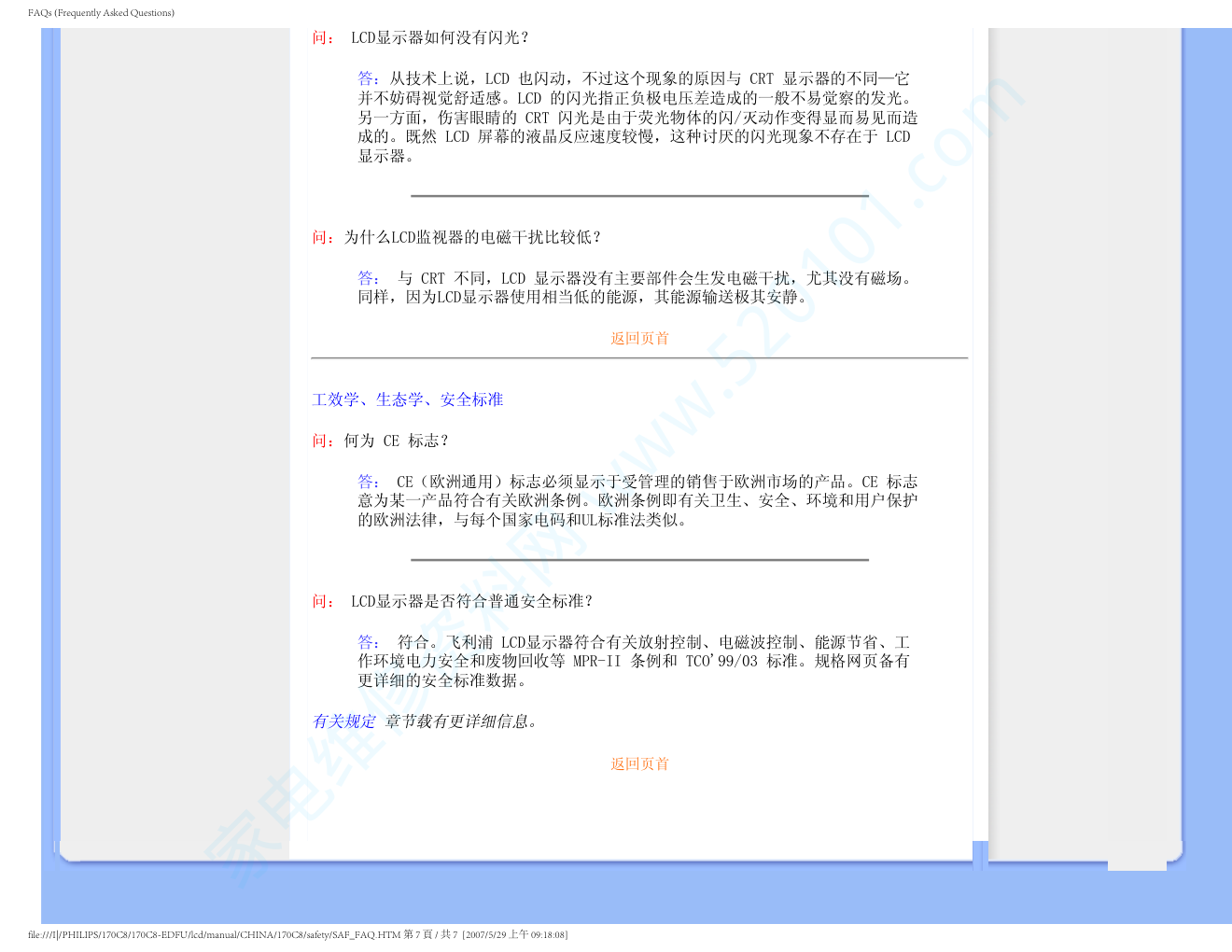The image size is (1232, 952).
Task: Open the 有关规定 link
Action: pyautogui.click(x=343, y=721)
